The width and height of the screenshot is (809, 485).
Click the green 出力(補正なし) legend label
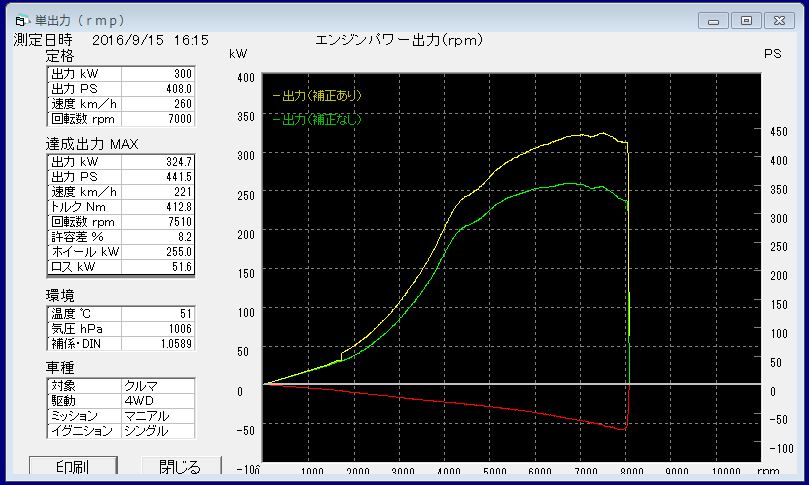click(316, 119)
